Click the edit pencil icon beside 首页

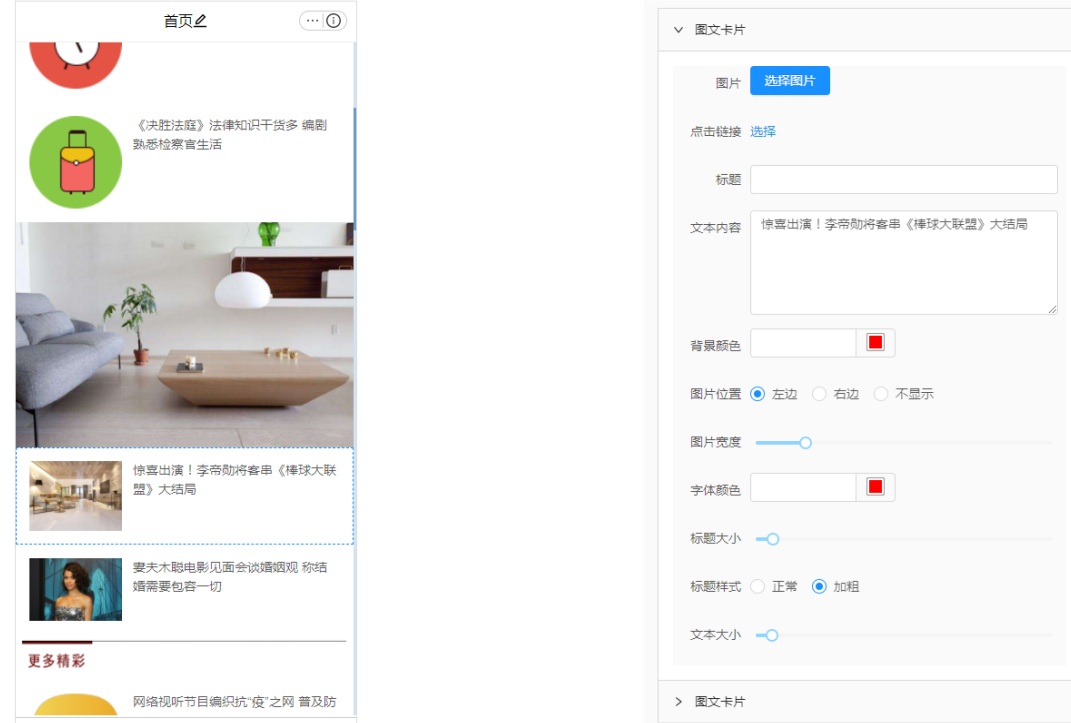(x=200, y=21)
